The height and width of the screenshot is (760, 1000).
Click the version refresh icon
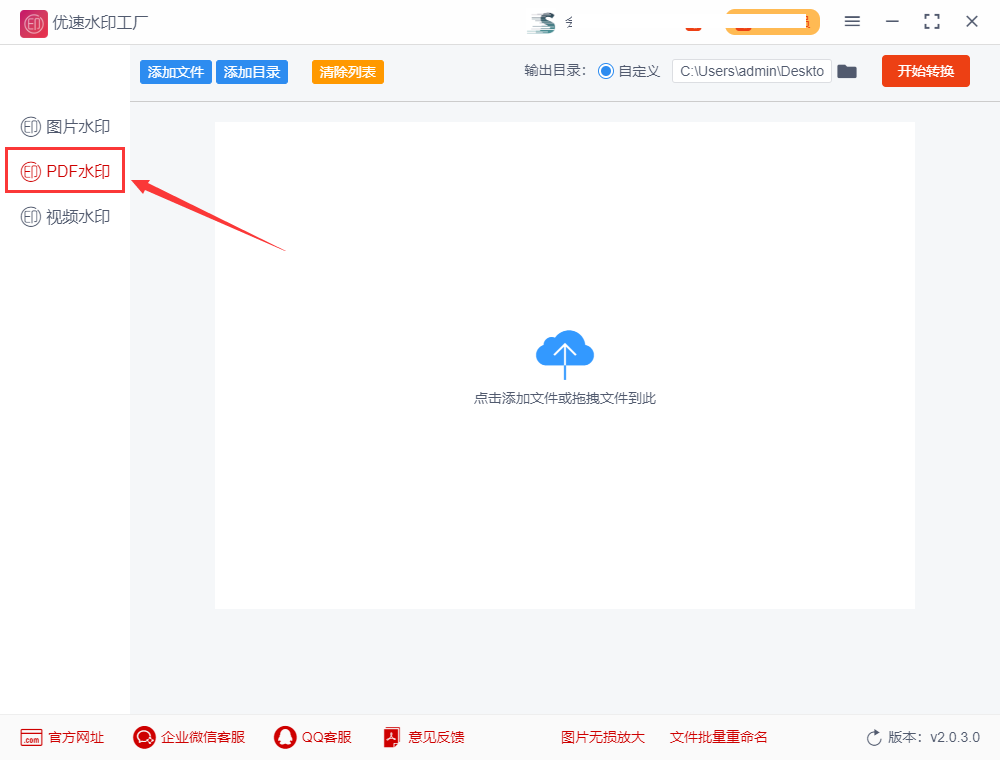874,738
